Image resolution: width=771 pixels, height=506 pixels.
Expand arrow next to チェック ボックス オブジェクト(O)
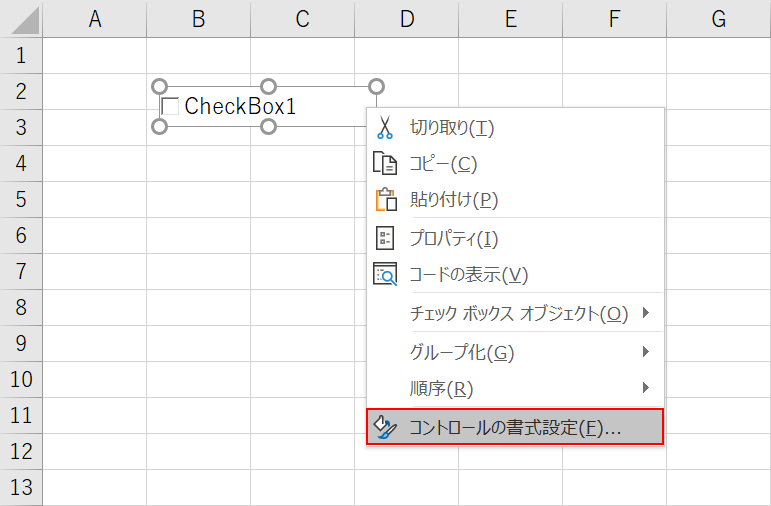coord(646,312)
